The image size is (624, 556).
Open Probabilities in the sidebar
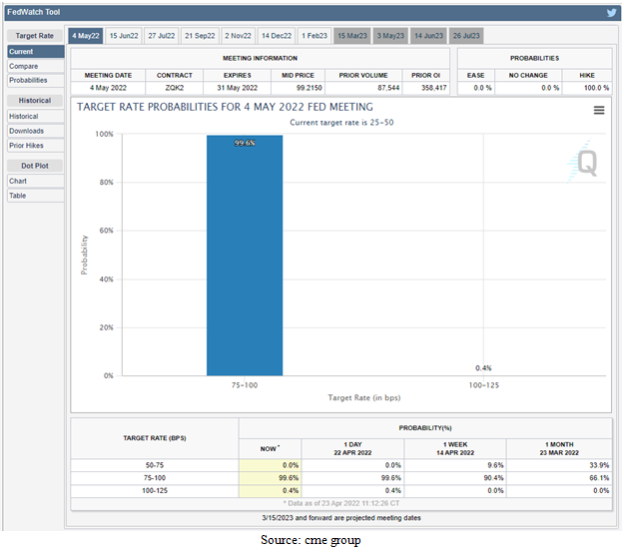pyautogui.click(x=28, y=80)
